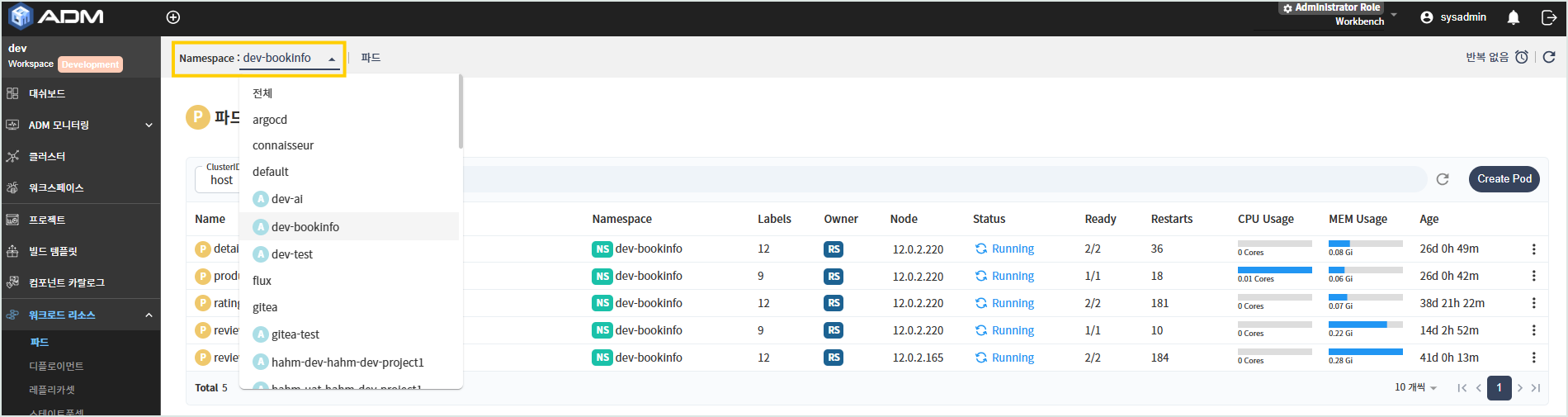This screenshot has height=417, width=1568.
Task: Click CPU usage bar showing 0.01 Cores
Action: [1274, 270]
